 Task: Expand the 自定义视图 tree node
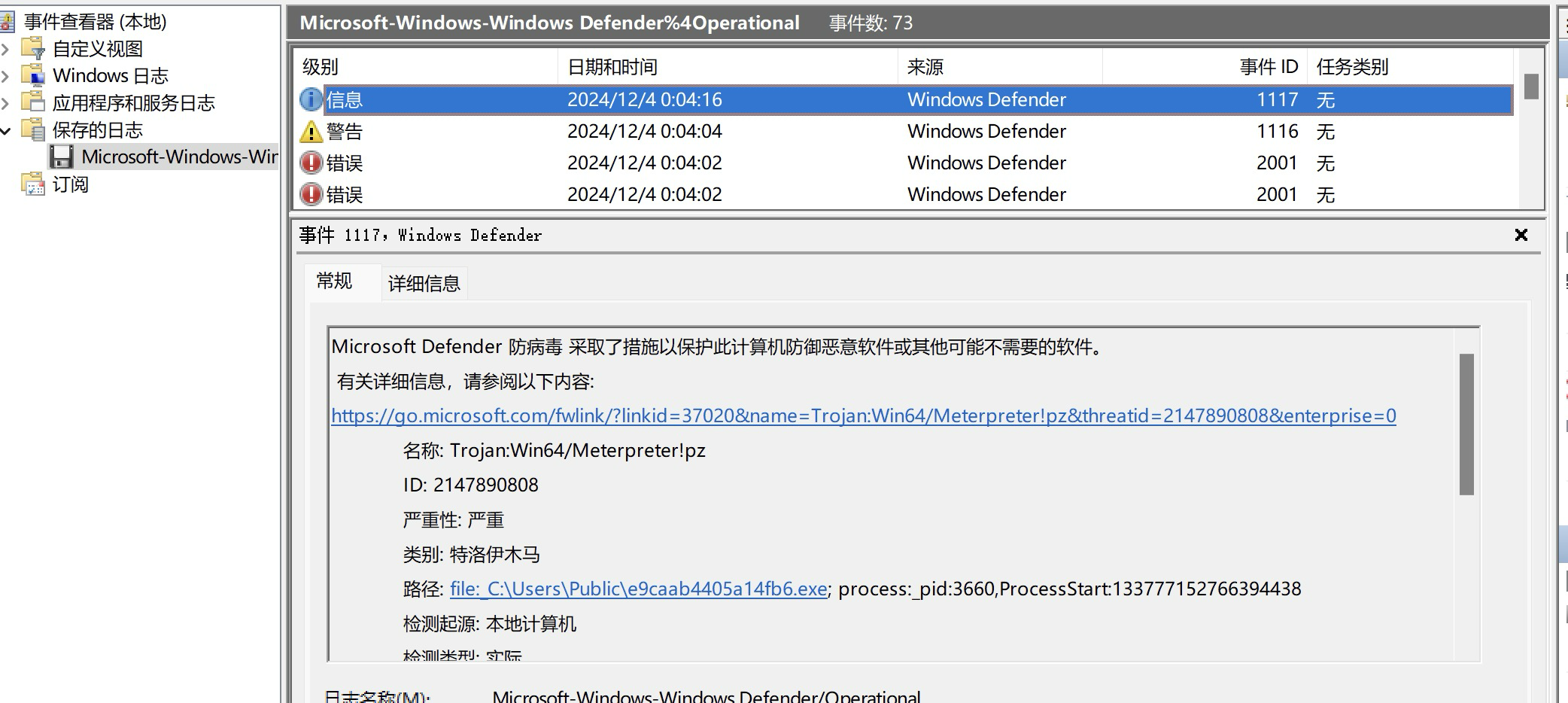(x=6, y=50)
